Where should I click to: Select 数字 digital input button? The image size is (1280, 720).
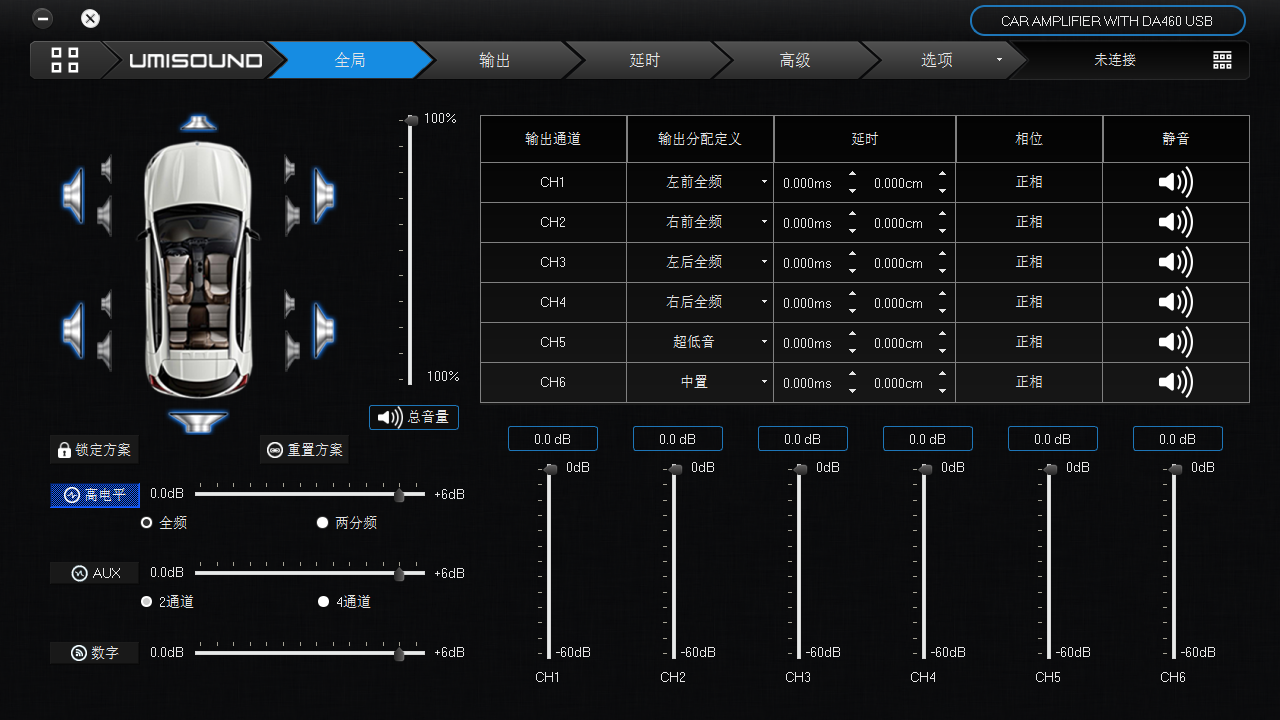click(95, 653)
